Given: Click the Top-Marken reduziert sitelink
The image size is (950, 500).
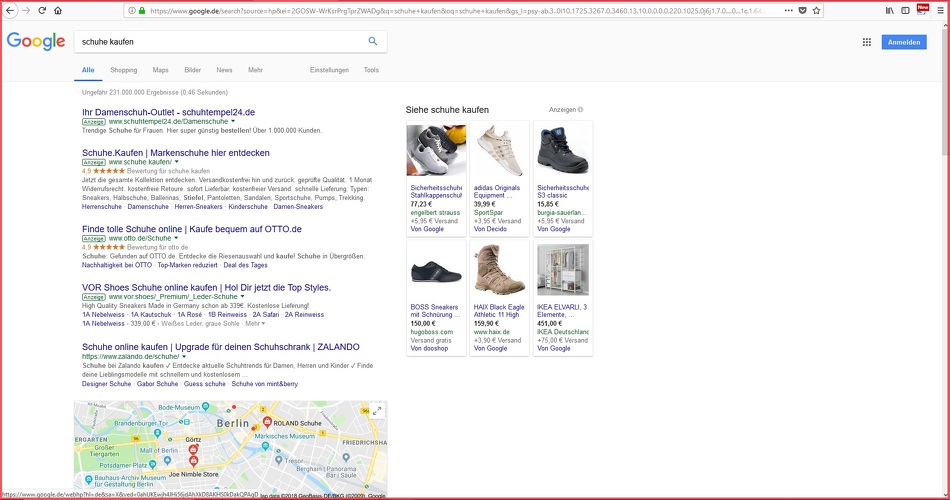Looking at the screenshot, I should tap(187, 265).
